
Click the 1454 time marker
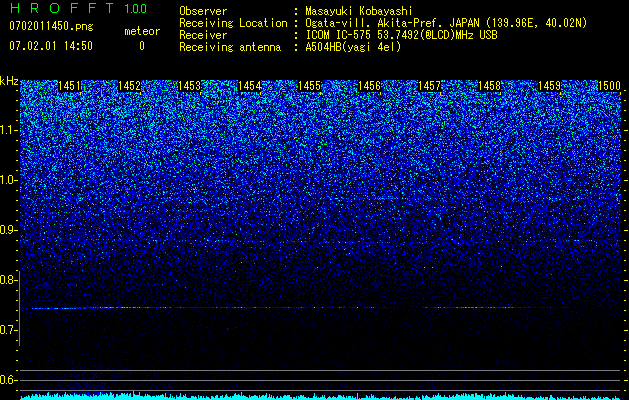[x=250, y=86]
